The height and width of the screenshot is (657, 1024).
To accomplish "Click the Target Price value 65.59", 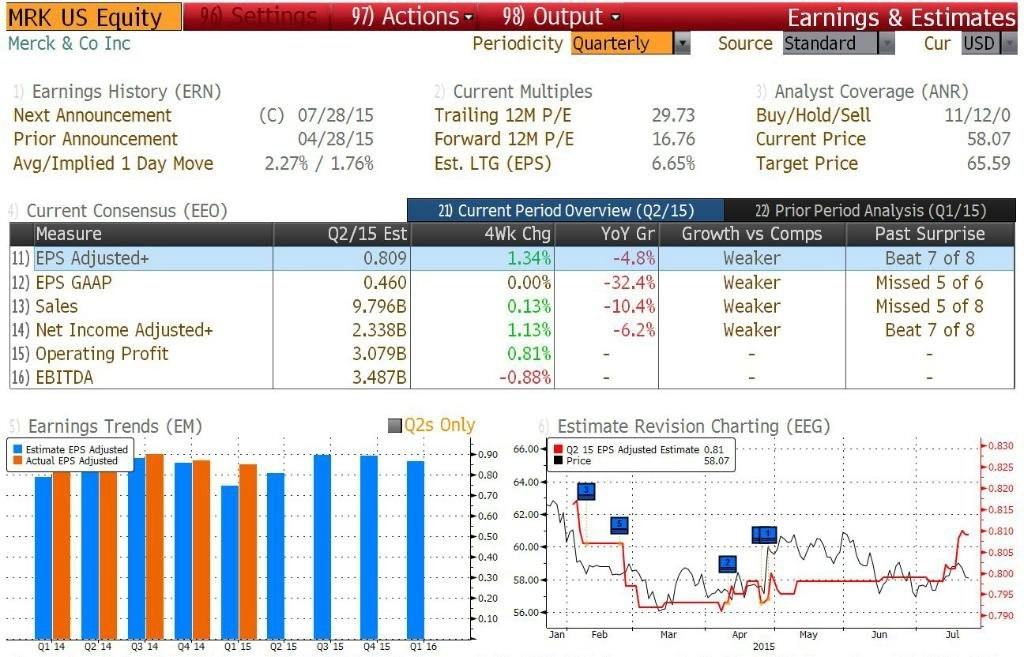I will pyautogui.click(x=989, y=163).
